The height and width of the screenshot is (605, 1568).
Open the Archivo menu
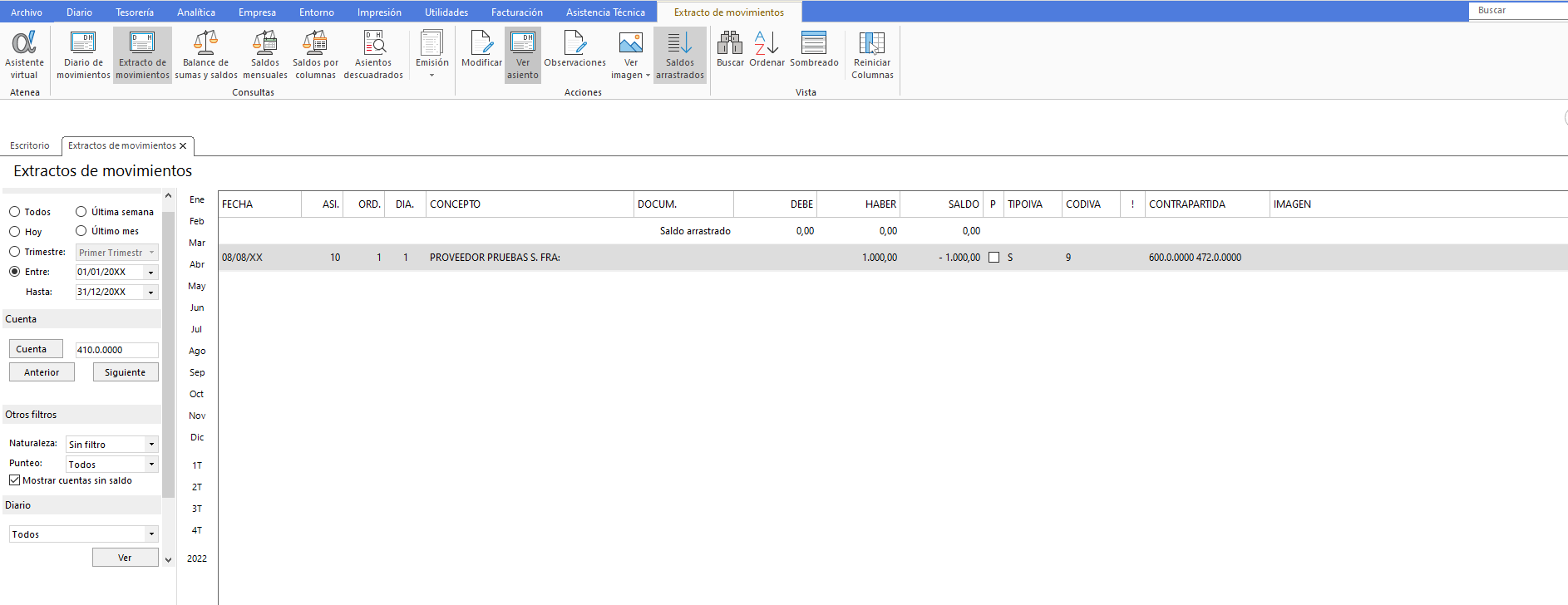click(x=27, y=12)
